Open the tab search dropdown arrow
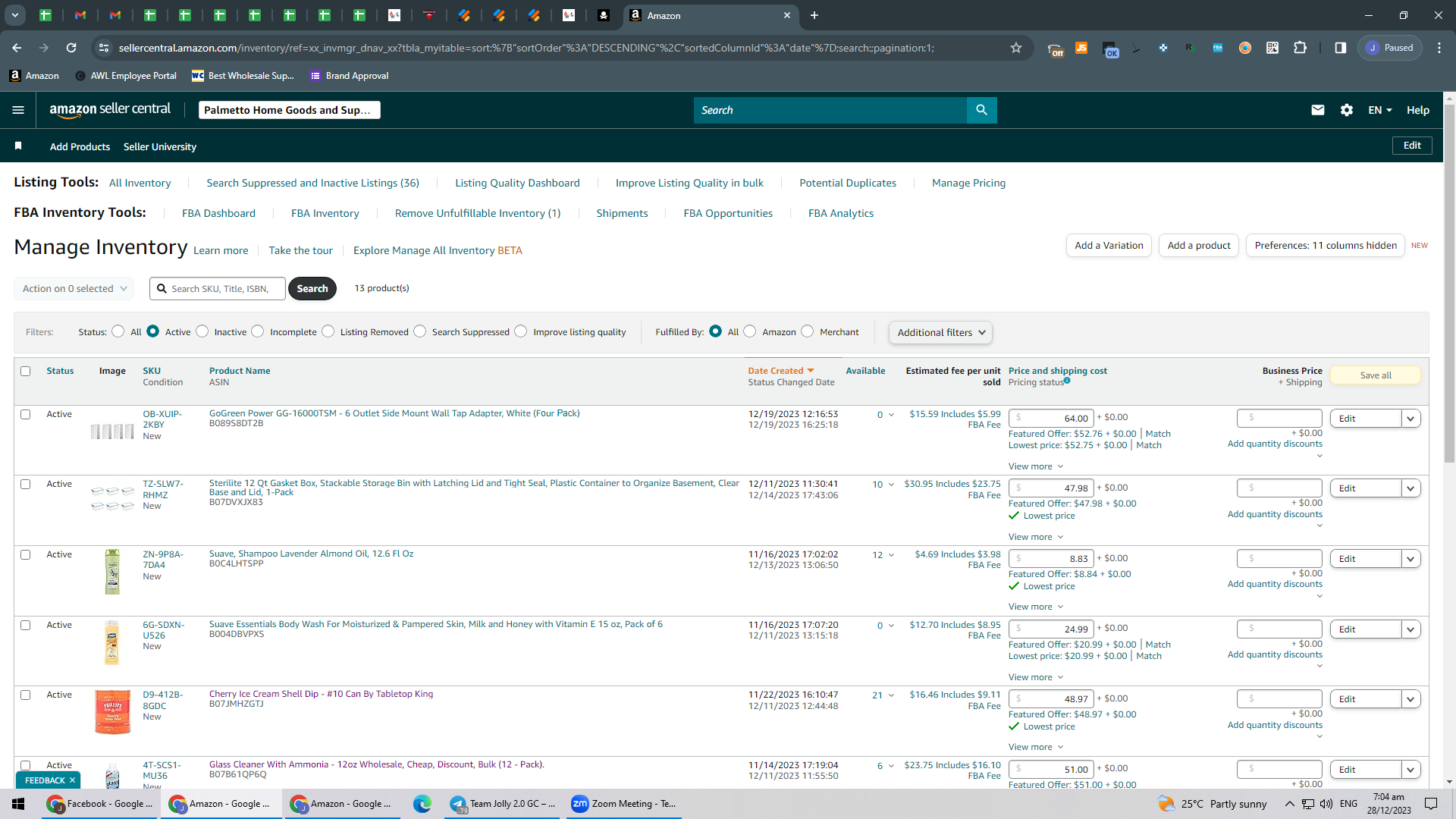The image size is (1456, 819). click(x=14, y=15)
